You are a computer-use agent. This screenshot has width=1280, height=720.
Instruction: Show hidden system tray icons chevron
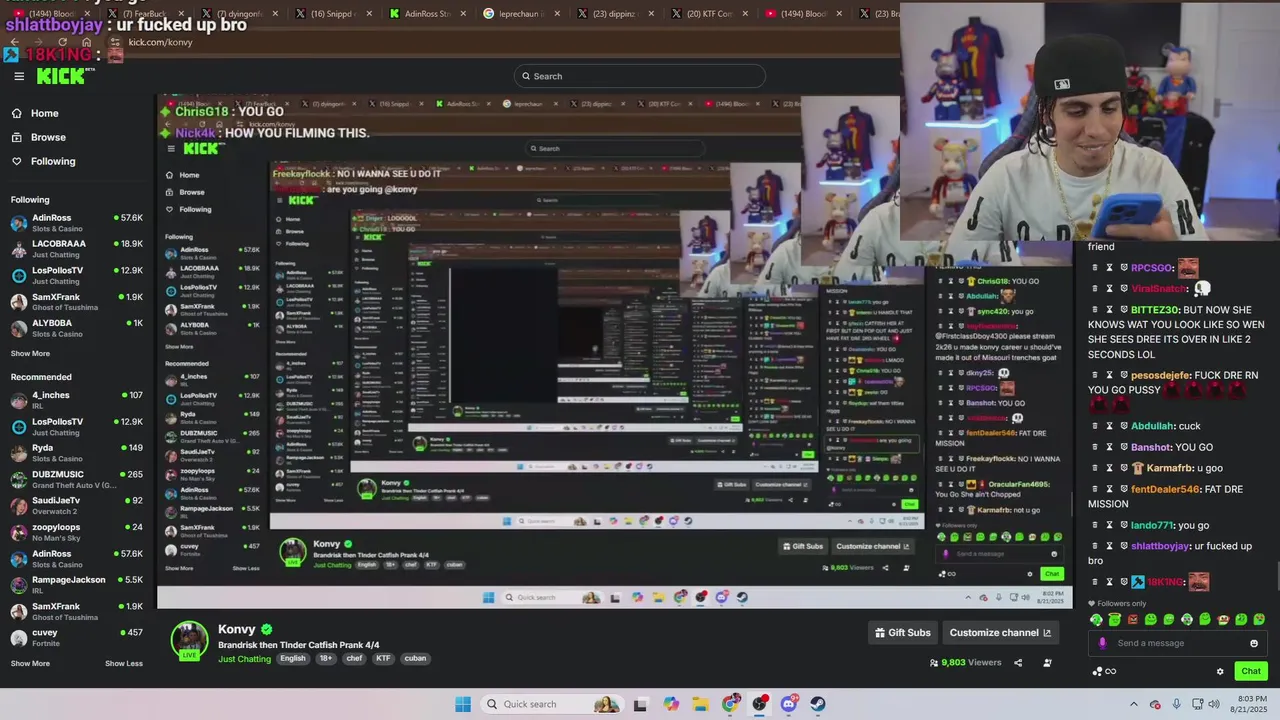1134,704
